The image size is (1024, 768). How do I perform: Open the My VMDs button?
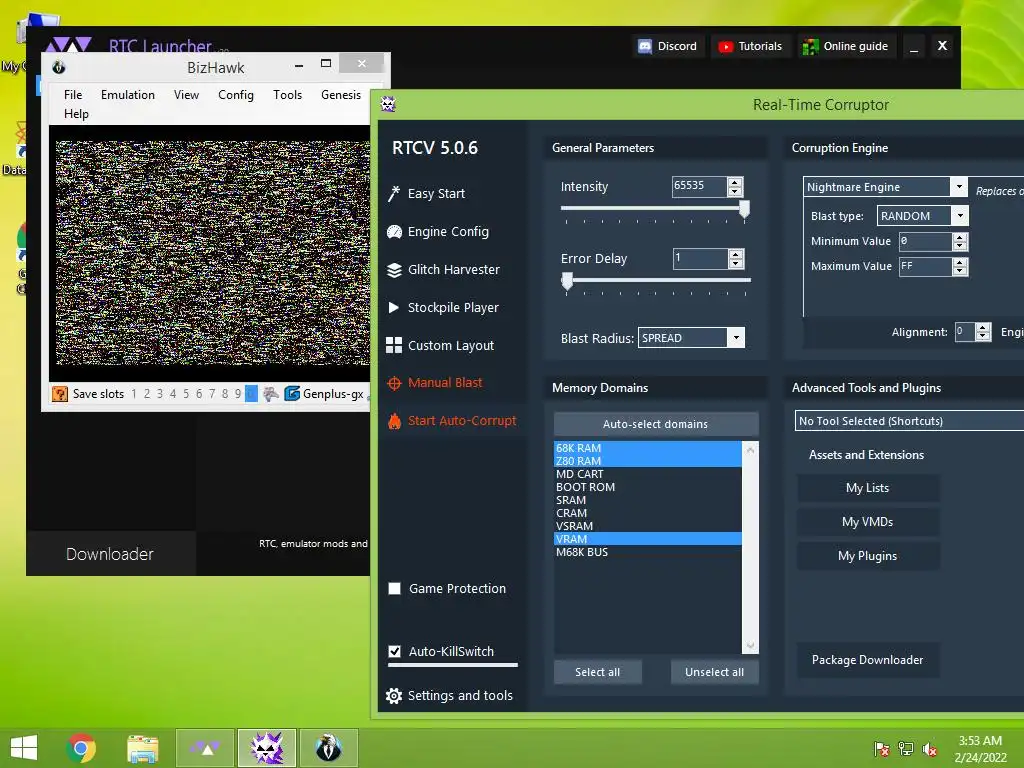868,522
